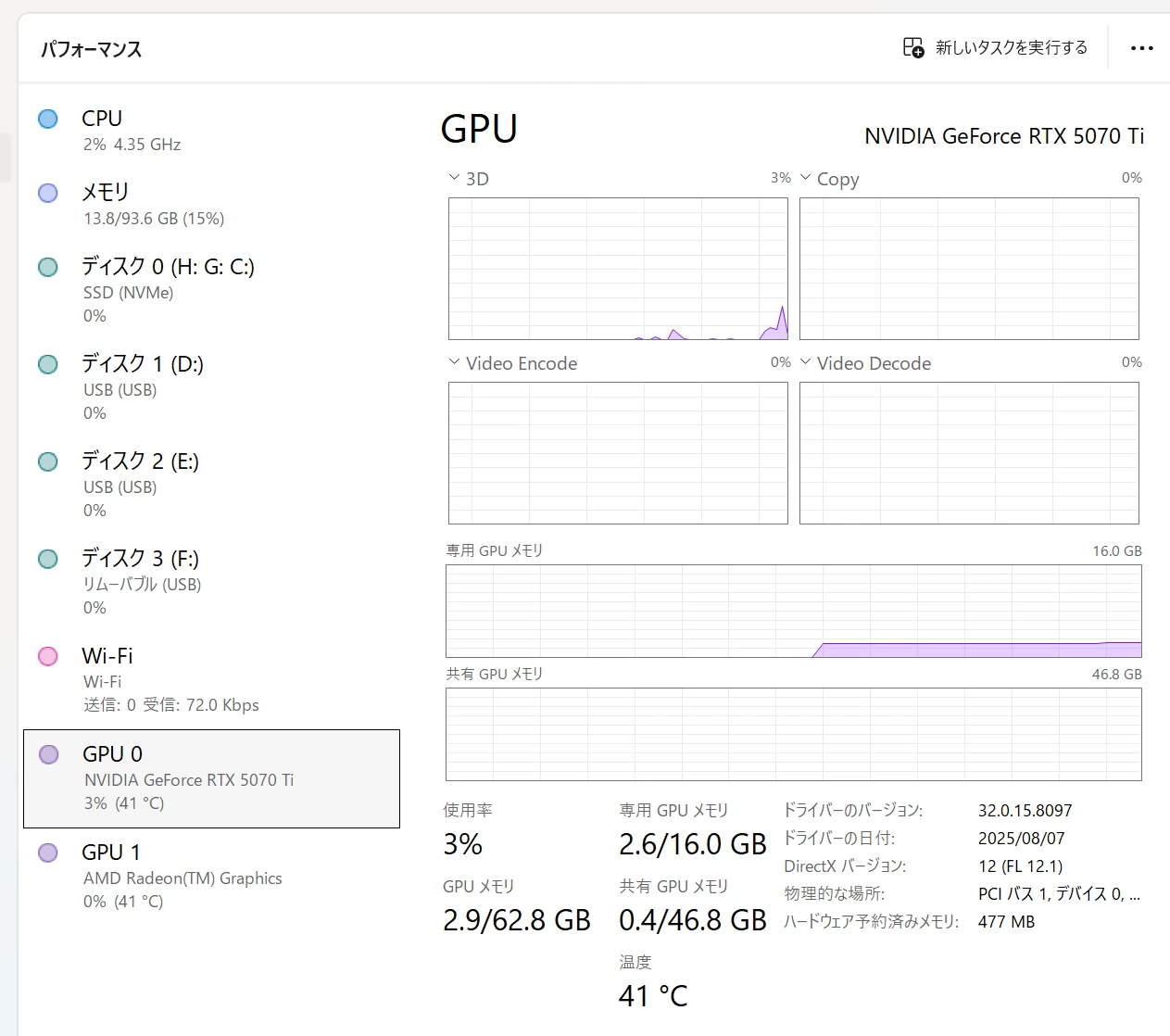Click the 16.0 GB graph maximum label
The image size is (1170, 1036).
pyautogui.click(x=1117, y=550)
